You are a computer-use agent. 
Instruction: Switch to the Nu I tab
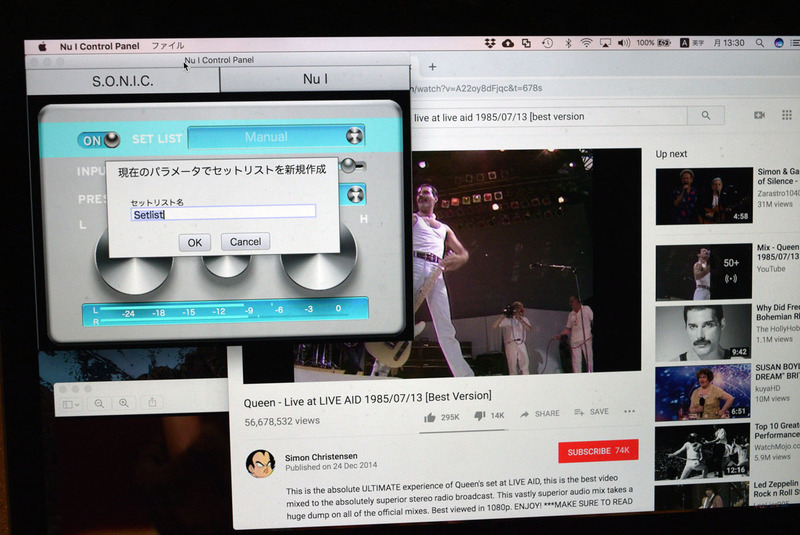pyautogui.click(x=315, y=79)
